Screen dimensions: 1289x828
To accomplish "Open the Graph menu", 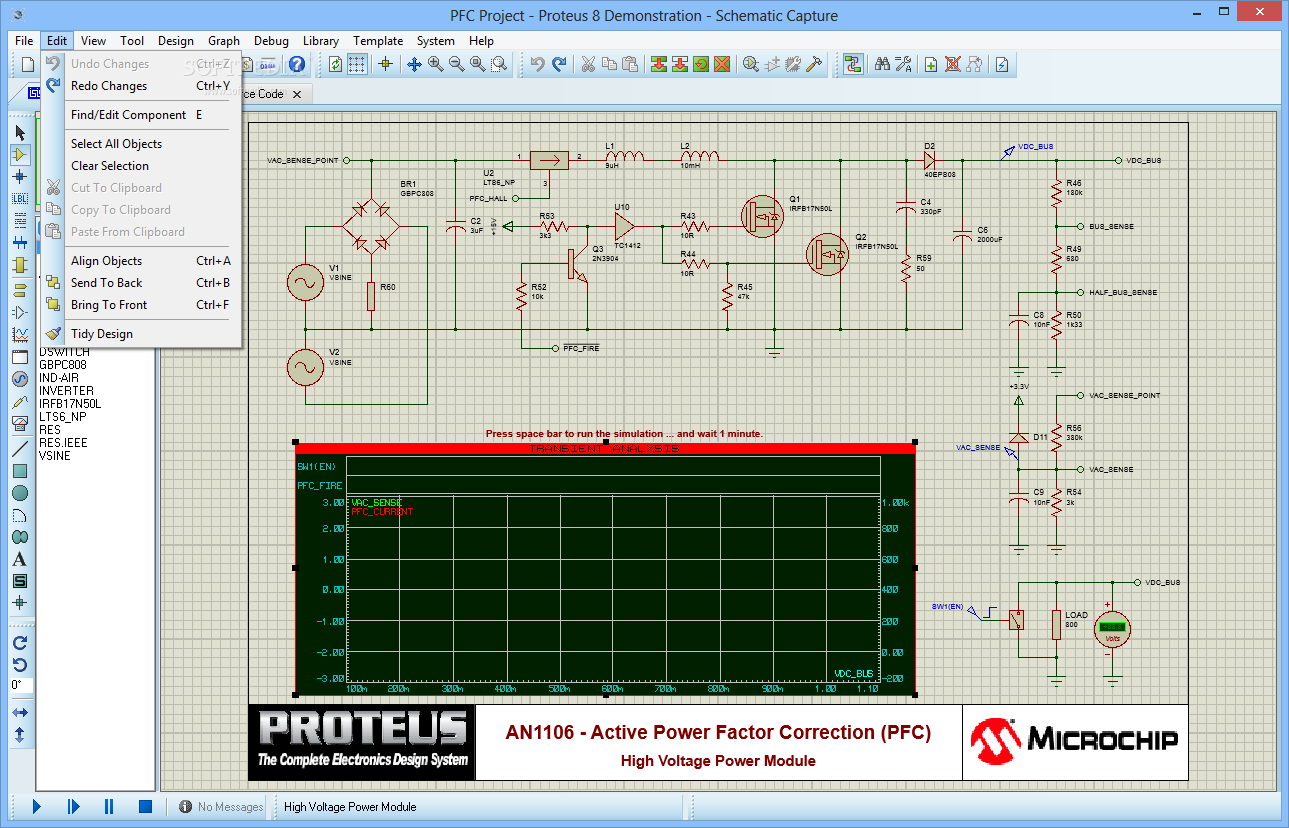I will (x=224, y=41).
